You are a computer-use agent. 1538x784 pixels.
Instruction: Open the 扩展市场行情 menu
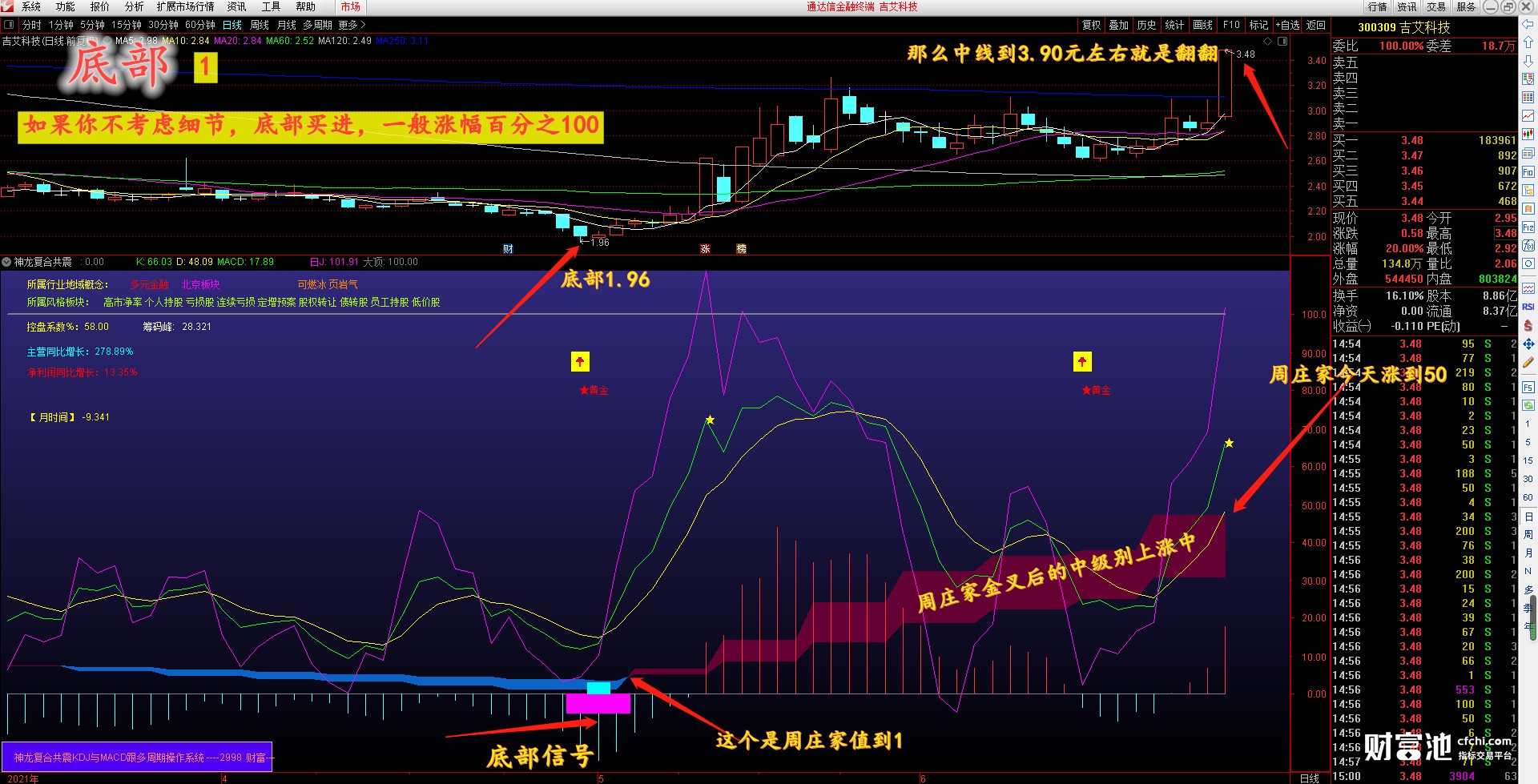click(x=186, y=6)
